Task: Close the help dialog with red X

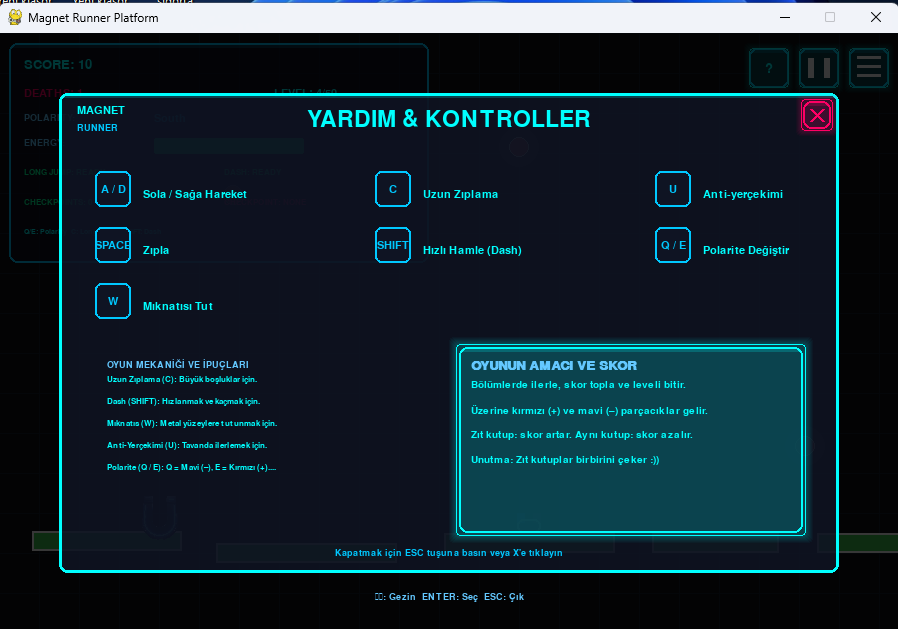Action: click(817, 116)
